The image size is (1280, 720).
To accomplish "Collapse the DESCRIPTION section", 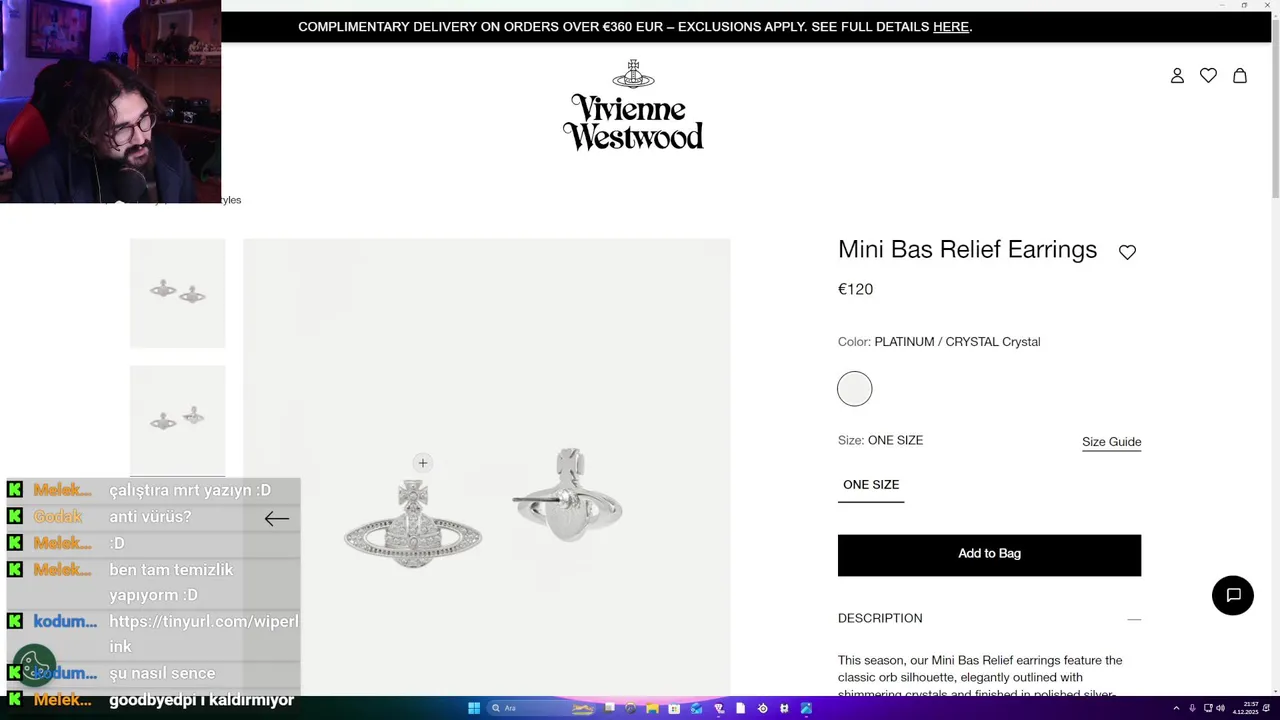I will (x=1134, y=619).
